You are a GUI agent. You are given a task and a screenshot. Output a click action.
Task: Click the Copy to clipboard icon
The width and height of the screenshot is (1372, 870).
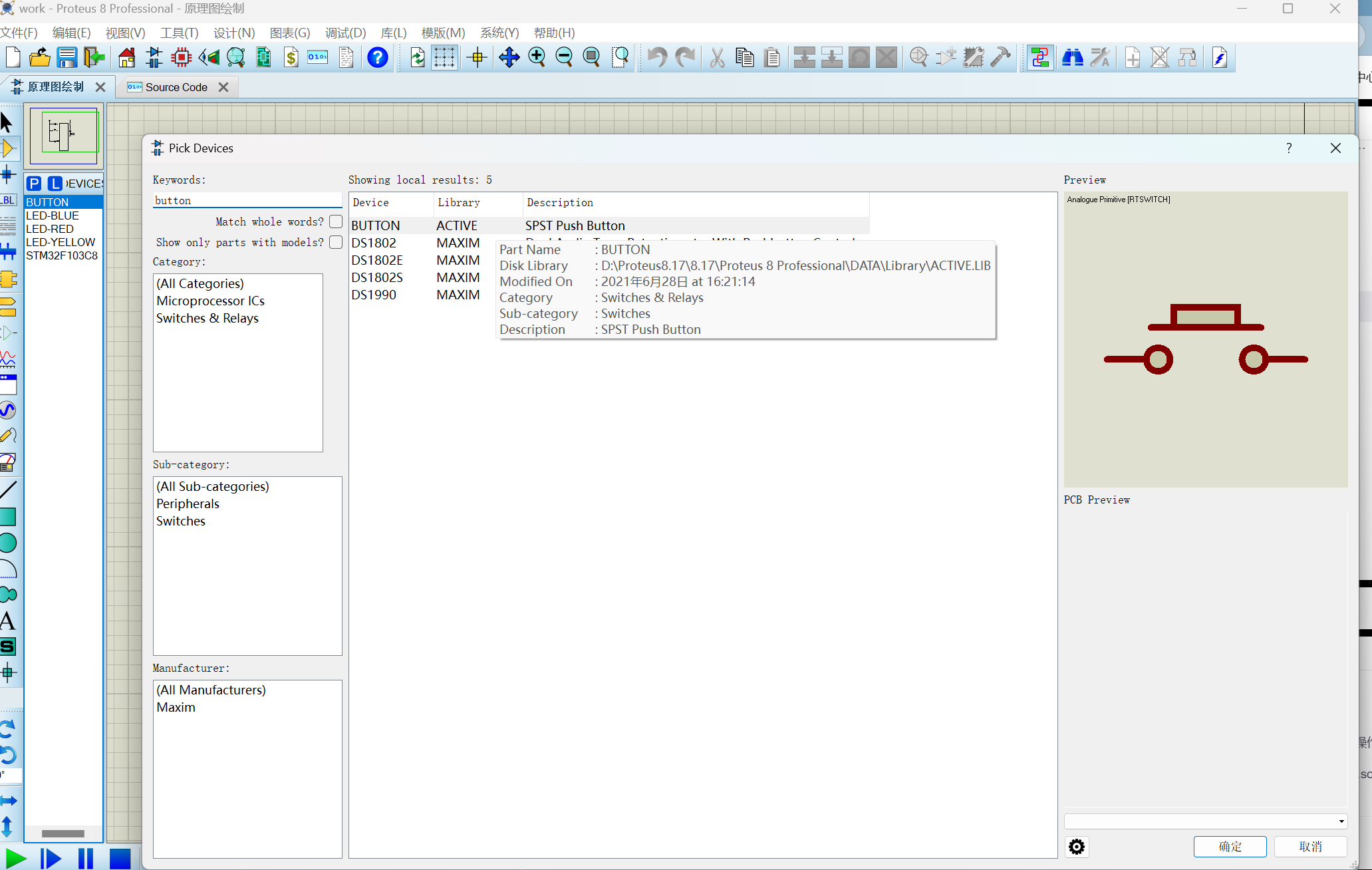[744, 58]
